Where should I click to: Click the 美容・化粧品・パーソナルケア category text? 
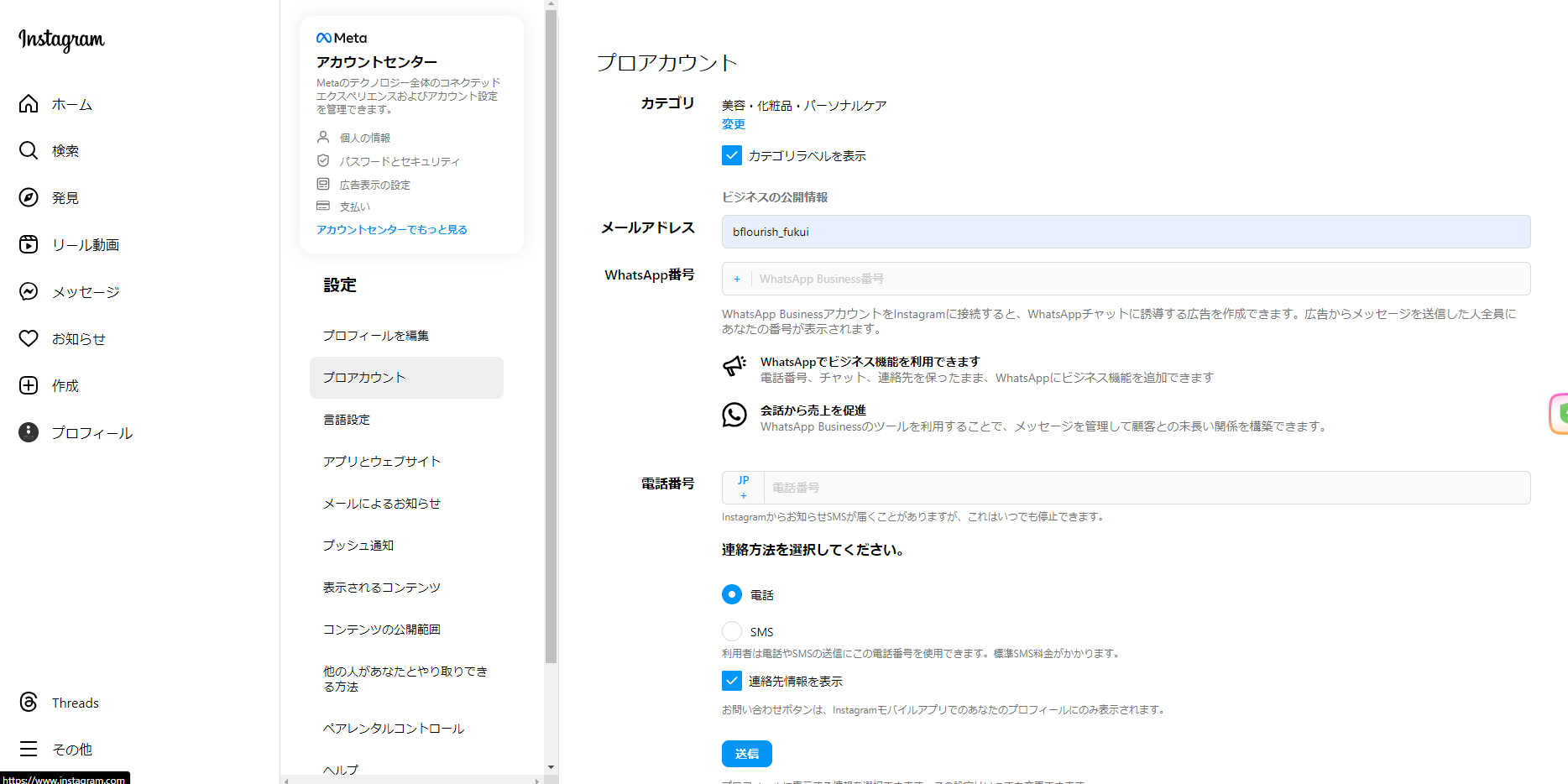pos(804,106)
